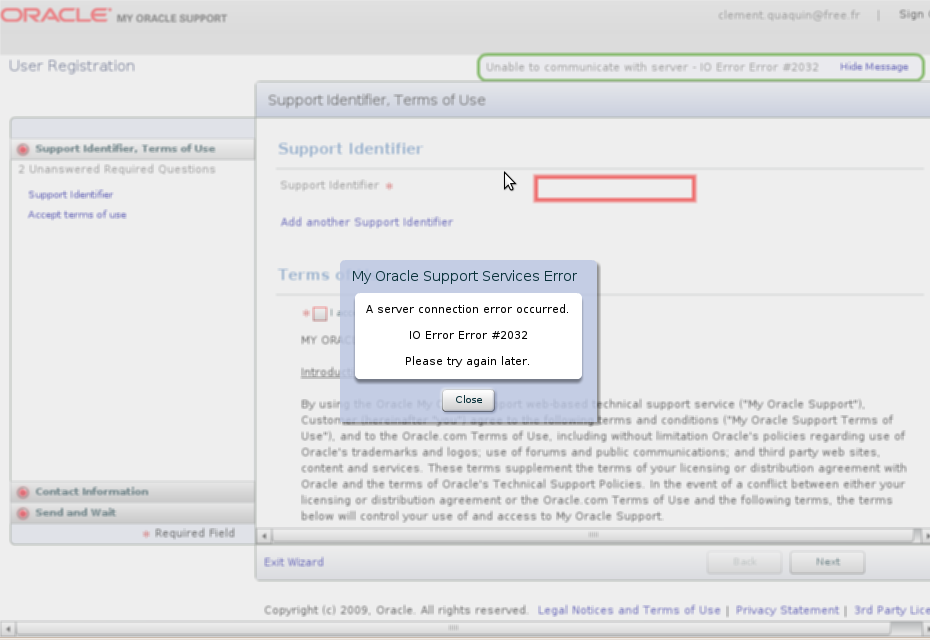Viewport: 930px width, 640px height.
Task: Click the terms panel horizontal scrollbar track
Action: tap(593, 536)
